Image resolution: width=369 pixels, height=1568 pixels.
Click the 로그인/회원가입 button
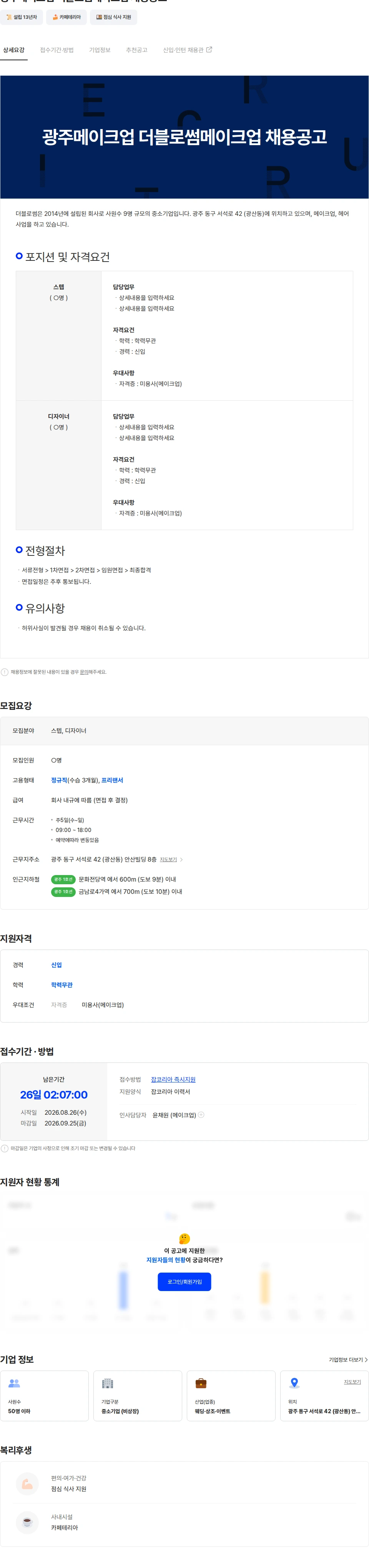click(184, 1282)
